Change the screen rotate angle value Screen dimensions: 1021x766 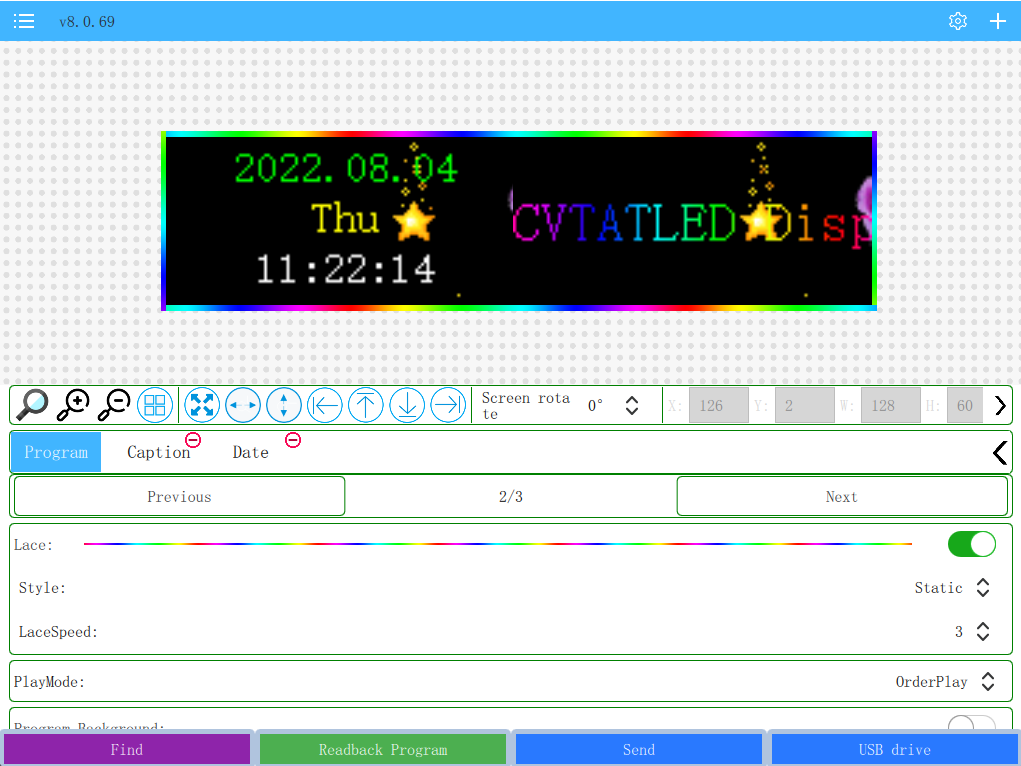click(x=614, y=405)
